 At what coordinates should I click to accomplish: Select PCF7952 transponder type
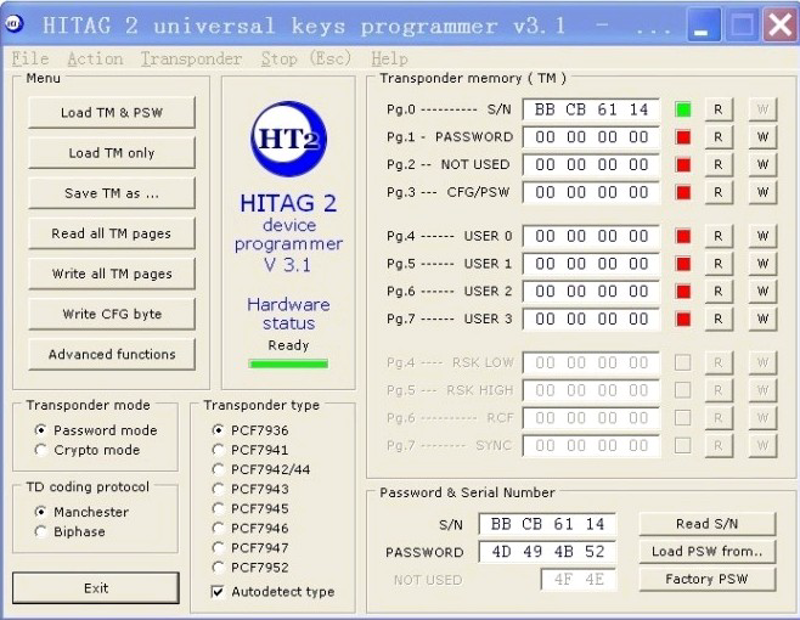(x=218, y=567)
